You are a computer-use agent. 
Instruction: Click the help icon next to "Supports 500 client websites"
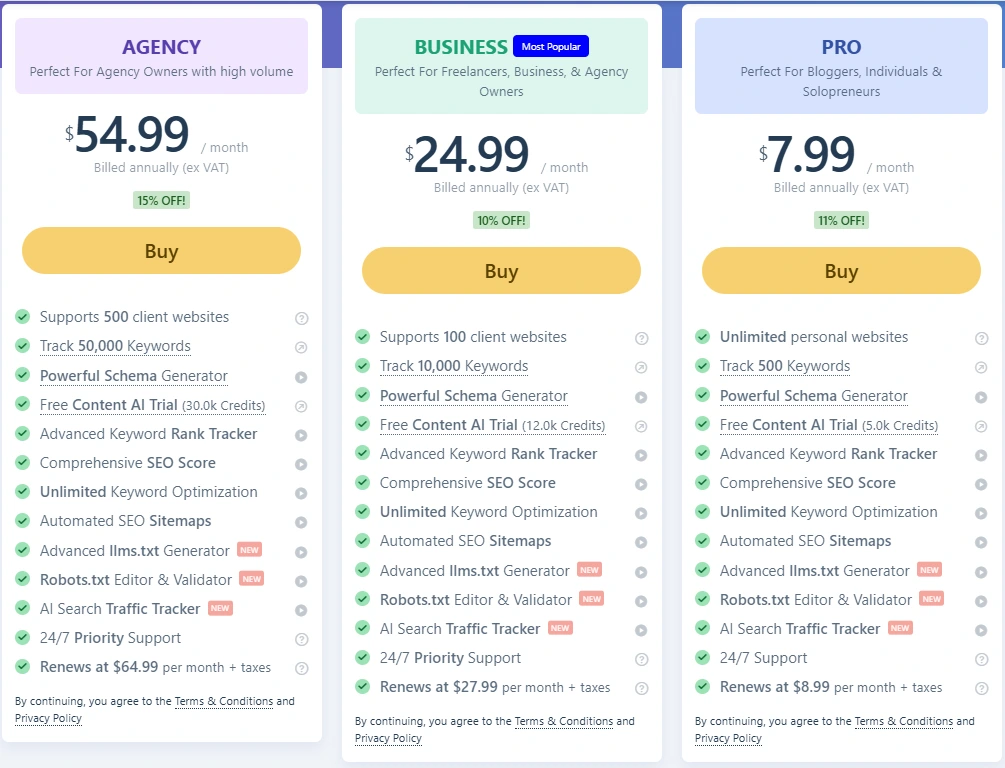(301, 318)
